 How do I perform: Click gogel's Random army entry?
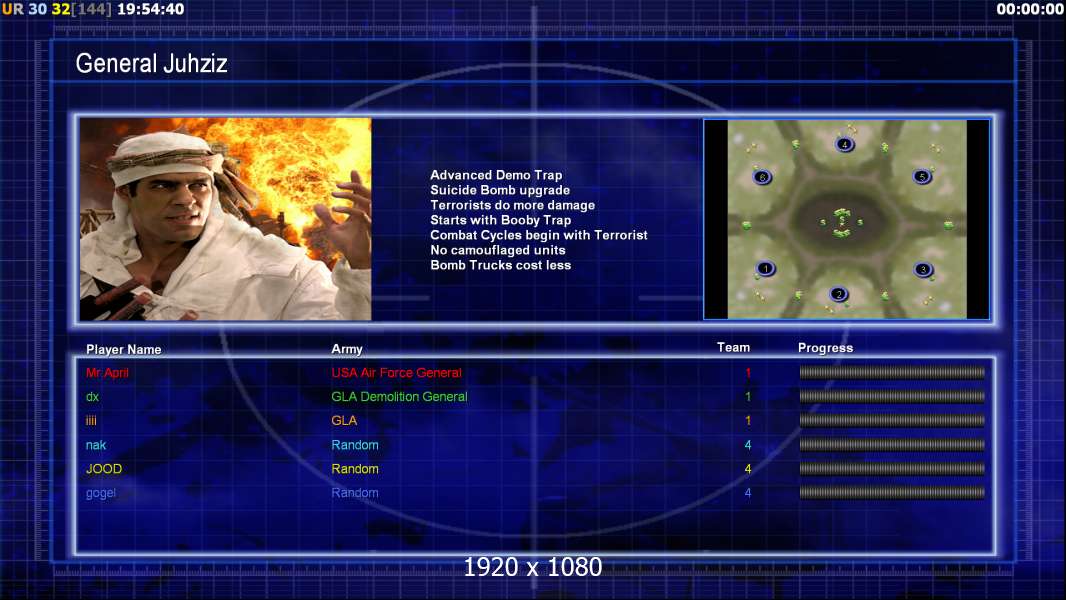(355, 493)
